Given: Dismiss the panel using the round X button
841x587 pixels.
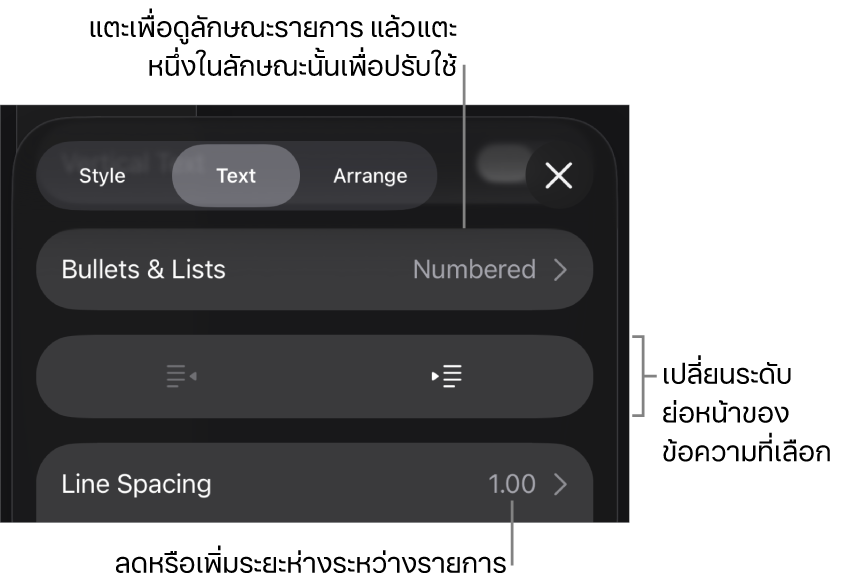Looking at the screenshot, I should coord(558,176).
